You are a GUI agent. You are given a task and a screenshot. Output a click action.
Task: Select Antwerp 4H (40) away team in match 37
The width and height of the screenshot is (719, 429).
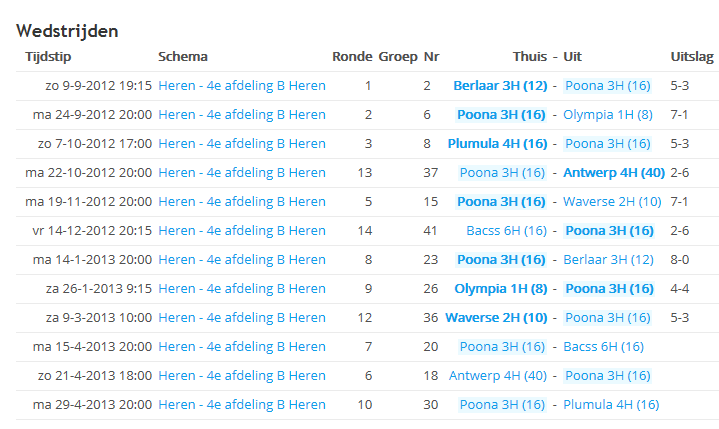[614, 172]
